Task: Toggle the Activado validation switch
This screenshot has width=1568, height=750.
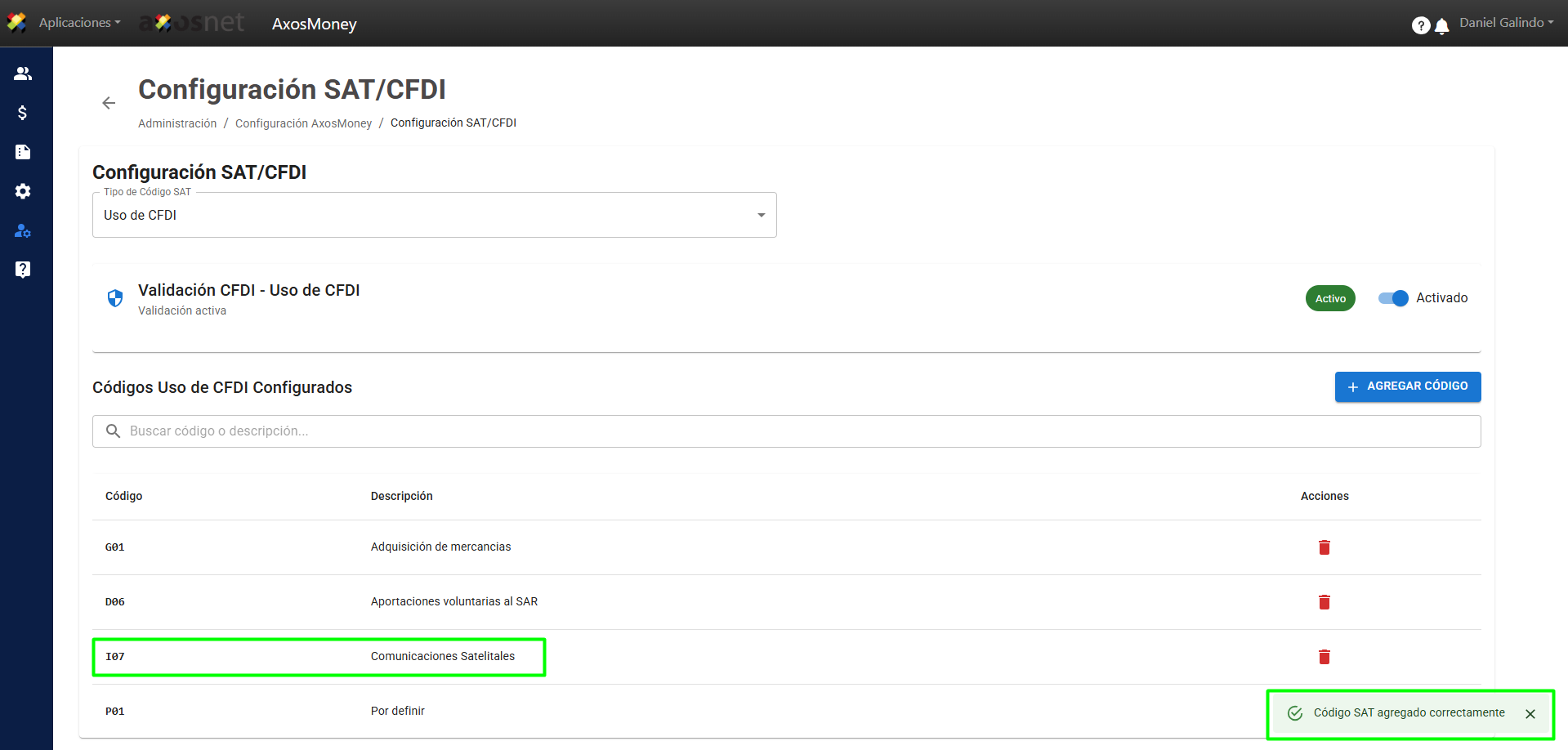Action: (x=1393, y=298)
